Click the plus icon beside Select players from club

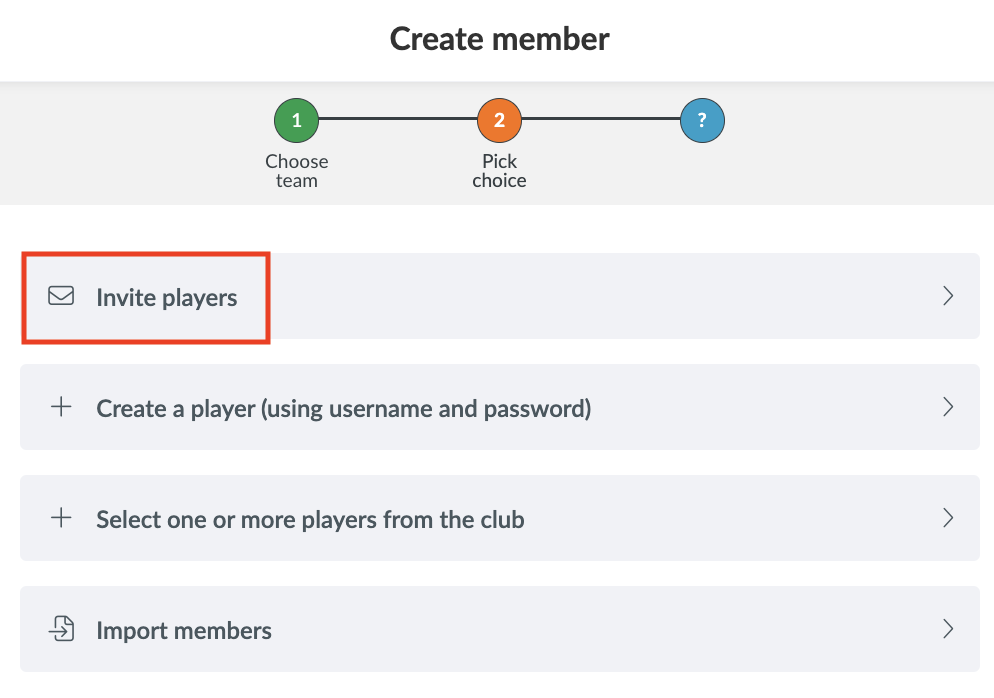tap(61, 518)
